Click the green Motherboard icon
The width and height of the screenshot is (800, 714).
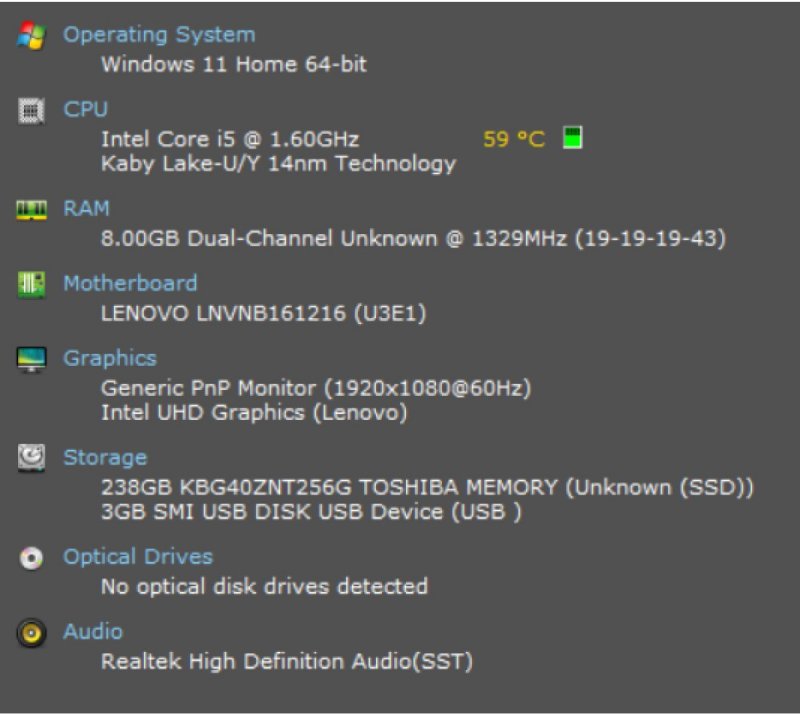tap(31, 284)
